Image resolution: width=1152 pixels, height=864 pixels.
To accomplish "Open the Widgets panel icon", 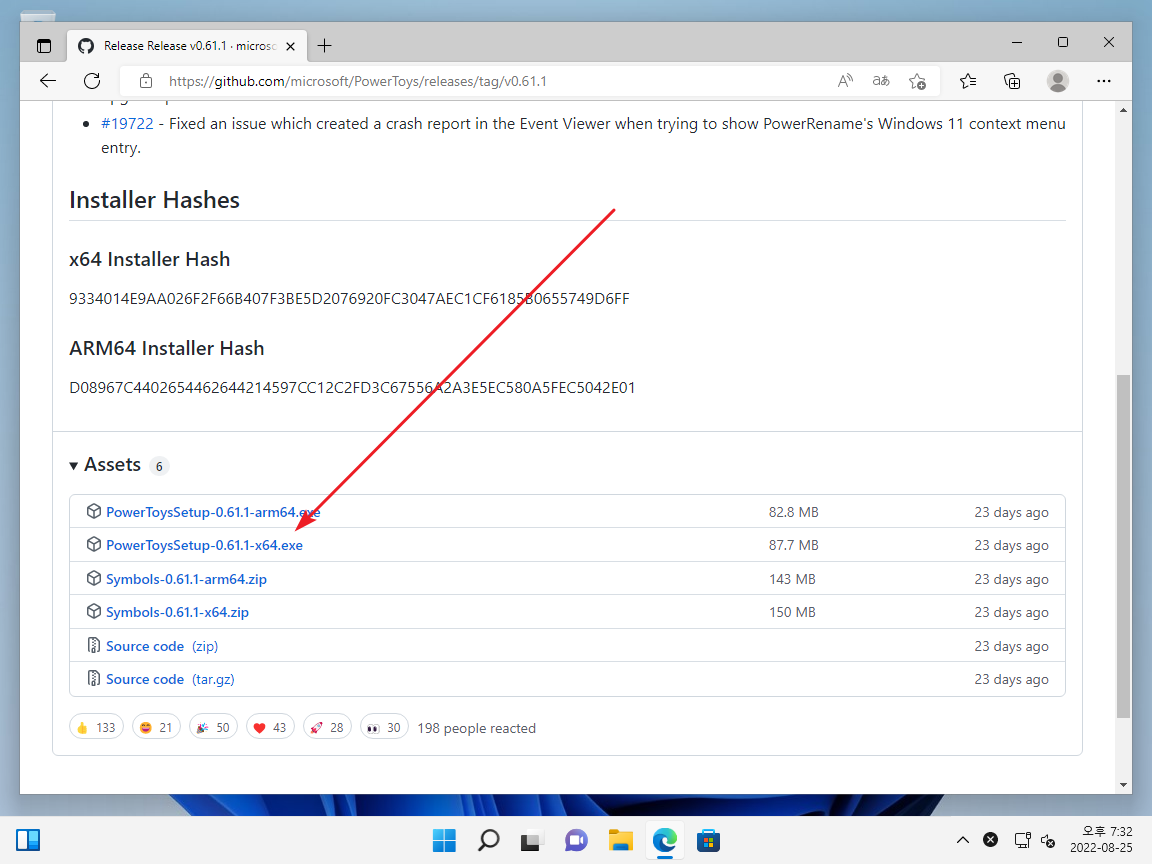I will 28,840.
